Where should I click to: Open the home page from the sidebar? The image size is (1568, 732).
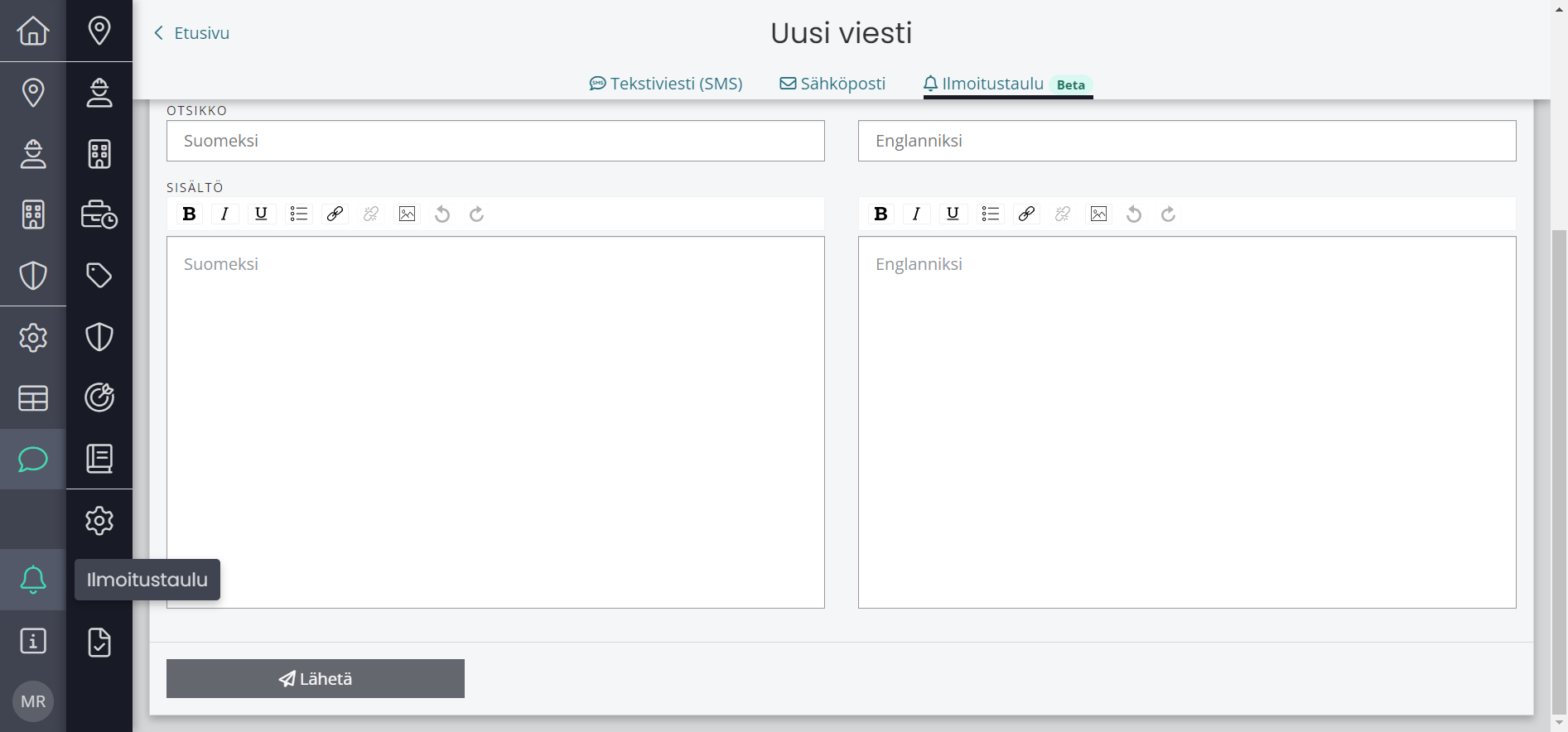pyautogui.click(x=33, y=31)
